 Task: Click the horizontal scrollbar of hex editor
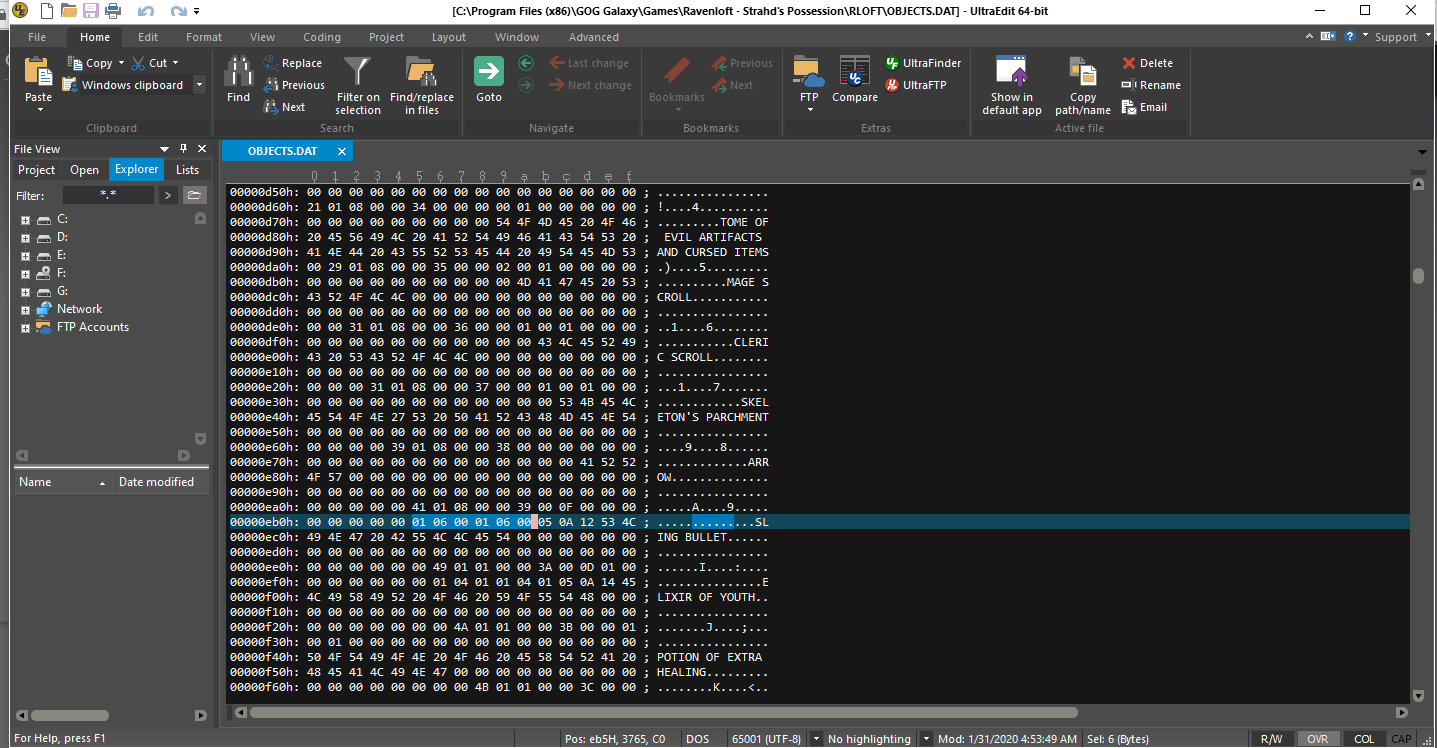pos(663,713)
